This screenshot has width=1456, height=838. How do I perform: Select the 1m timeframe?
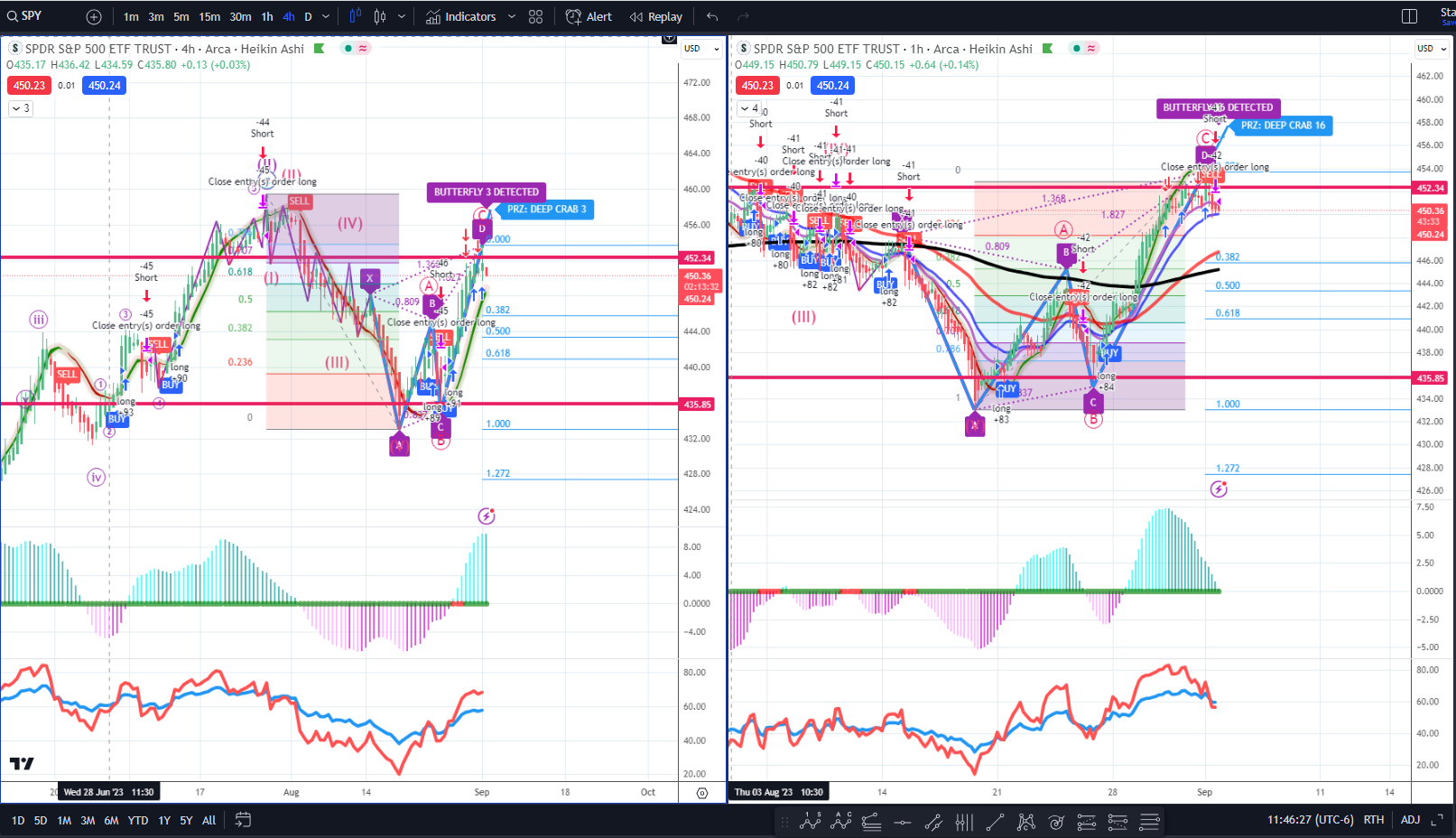click(131, 16)
